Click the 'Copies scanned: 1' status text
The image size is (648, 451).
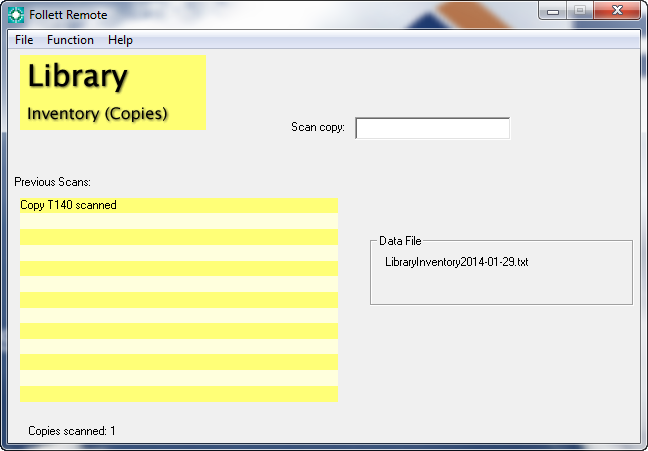click(71, 431)
